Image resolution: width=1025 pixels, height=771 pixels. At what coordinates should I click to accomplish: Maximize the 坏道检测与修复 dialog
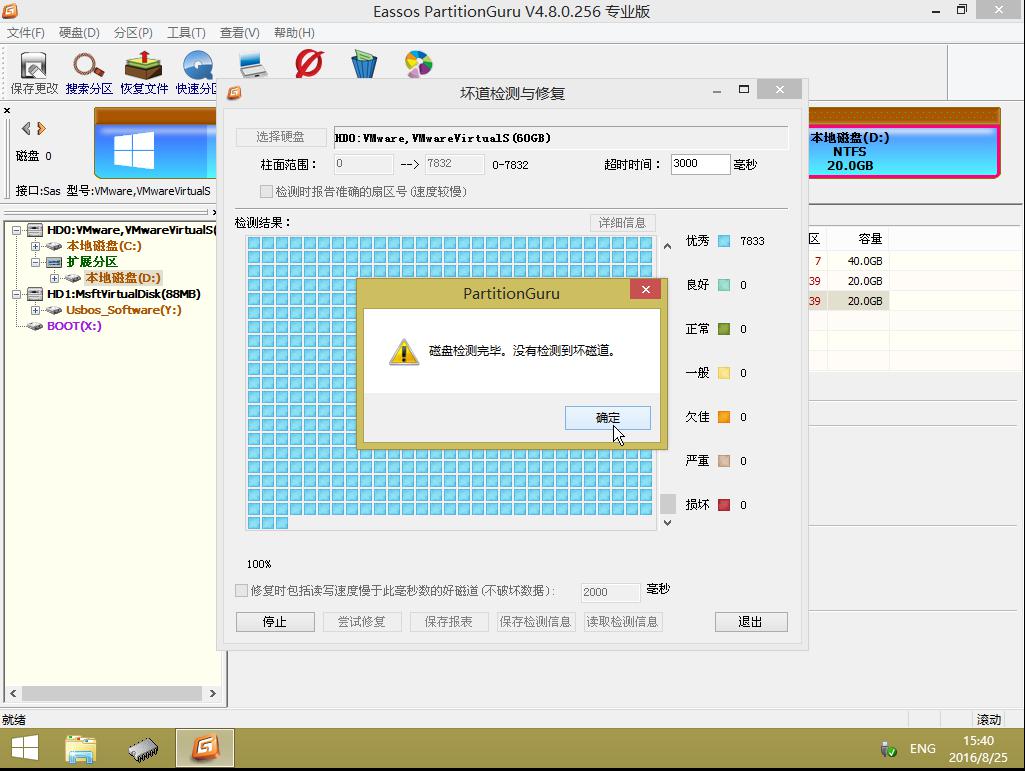tap(744, 90)
